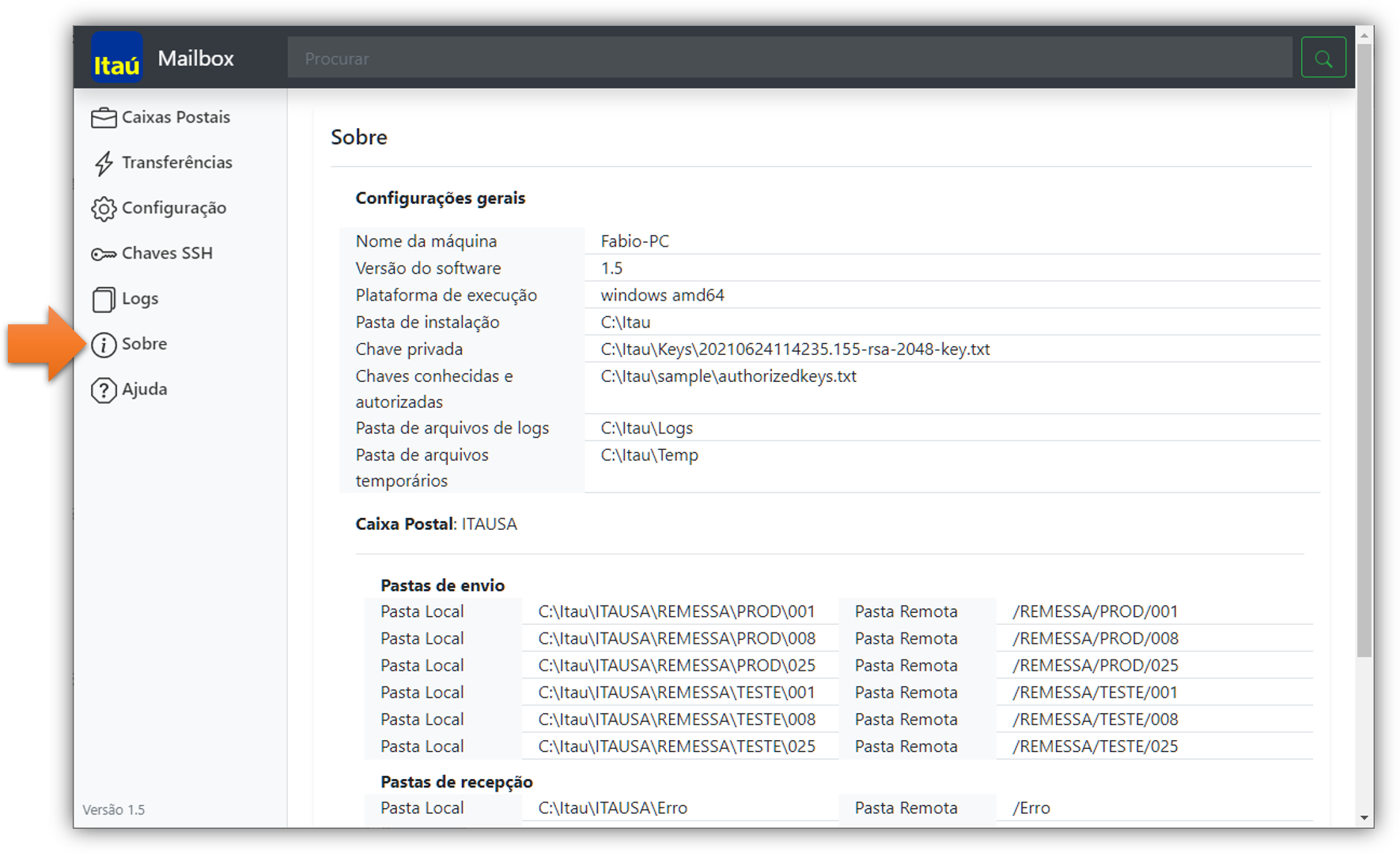Click local path ending REMESSA\TESTE\008
The image size is (1400, 854).
pyautogui.click(x=676, y=719)
